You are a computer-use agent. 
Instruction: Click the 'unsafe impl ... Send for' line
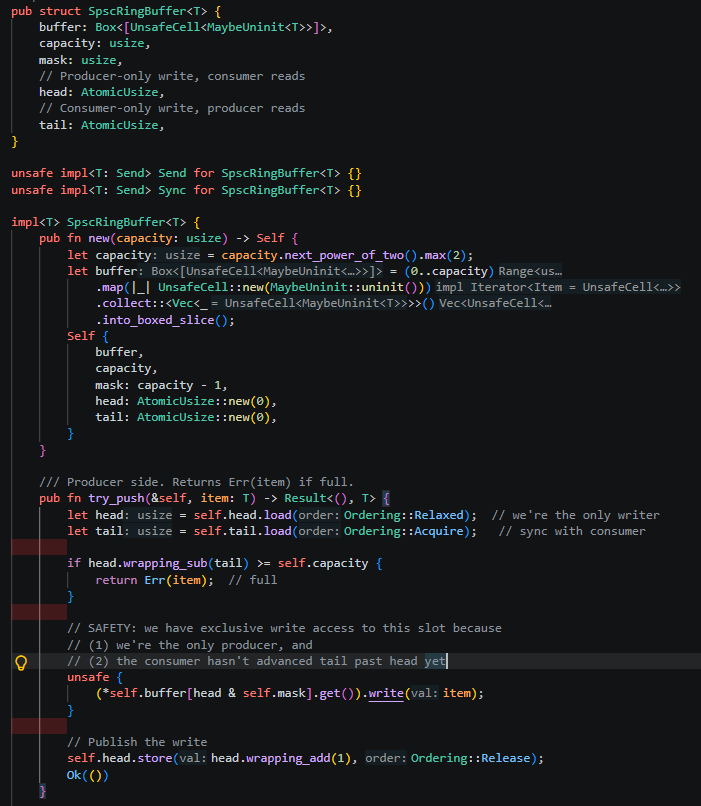pyautogui.click(x=186, y=173)
